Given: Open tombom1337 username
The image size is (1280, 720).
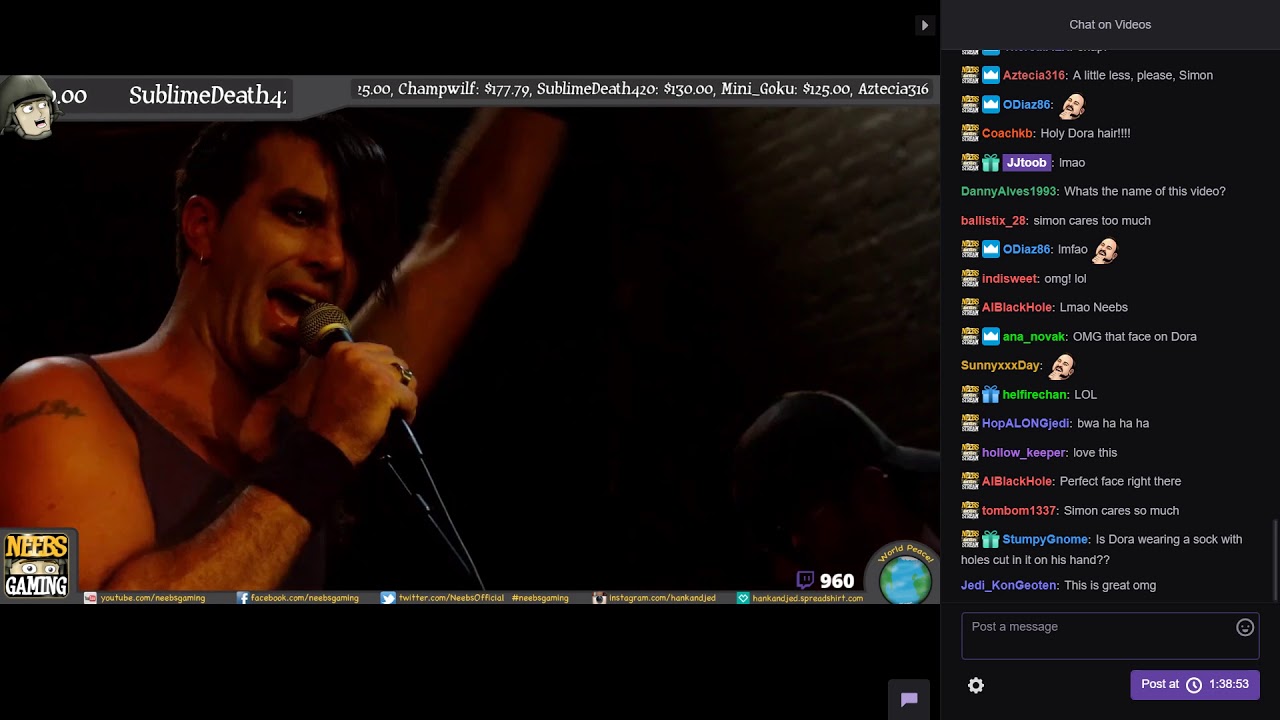Looking at the screenshot, I should point(1019,510).
